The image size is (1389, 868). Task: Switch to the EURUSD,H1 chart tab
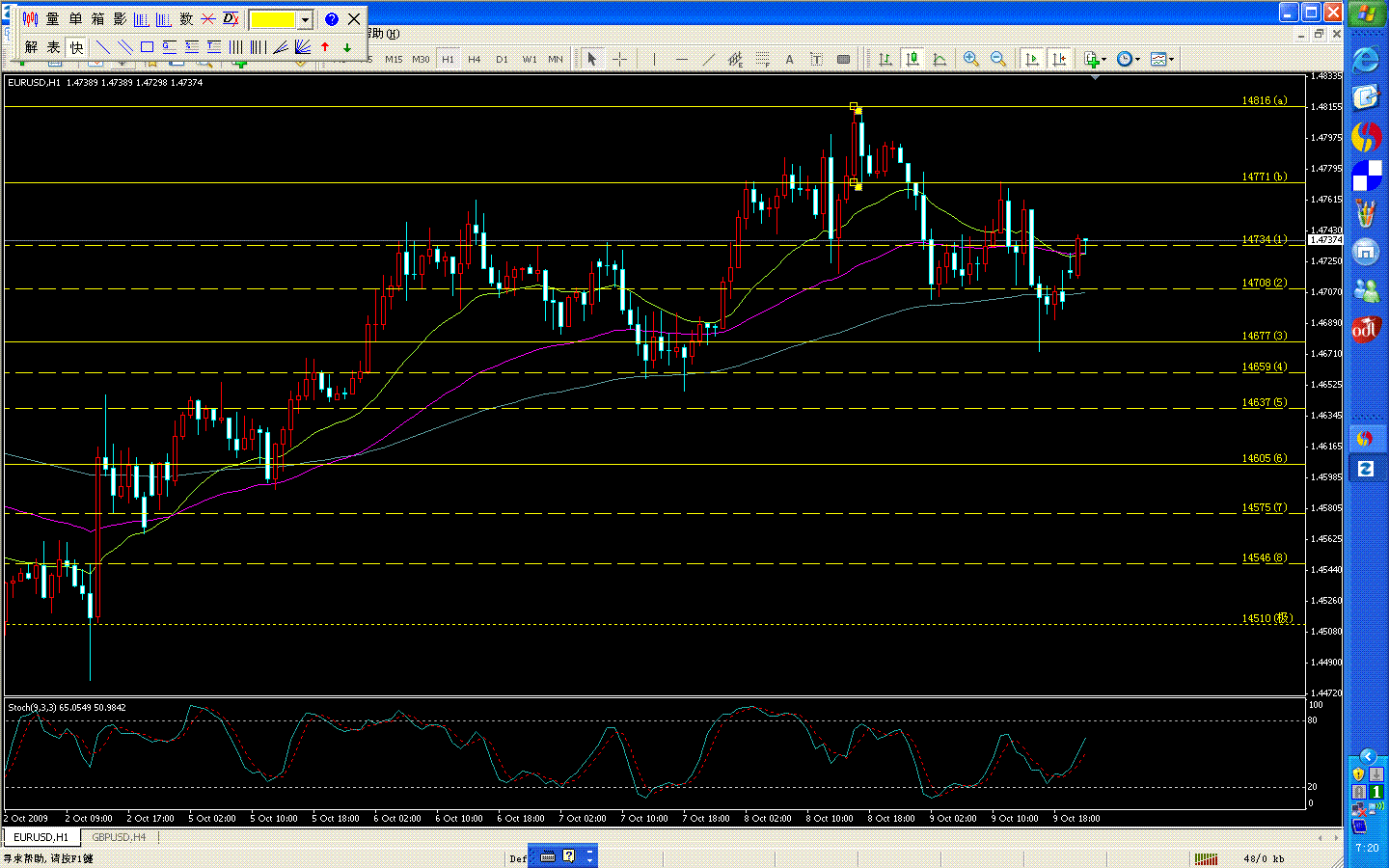[x=41, y=837]
